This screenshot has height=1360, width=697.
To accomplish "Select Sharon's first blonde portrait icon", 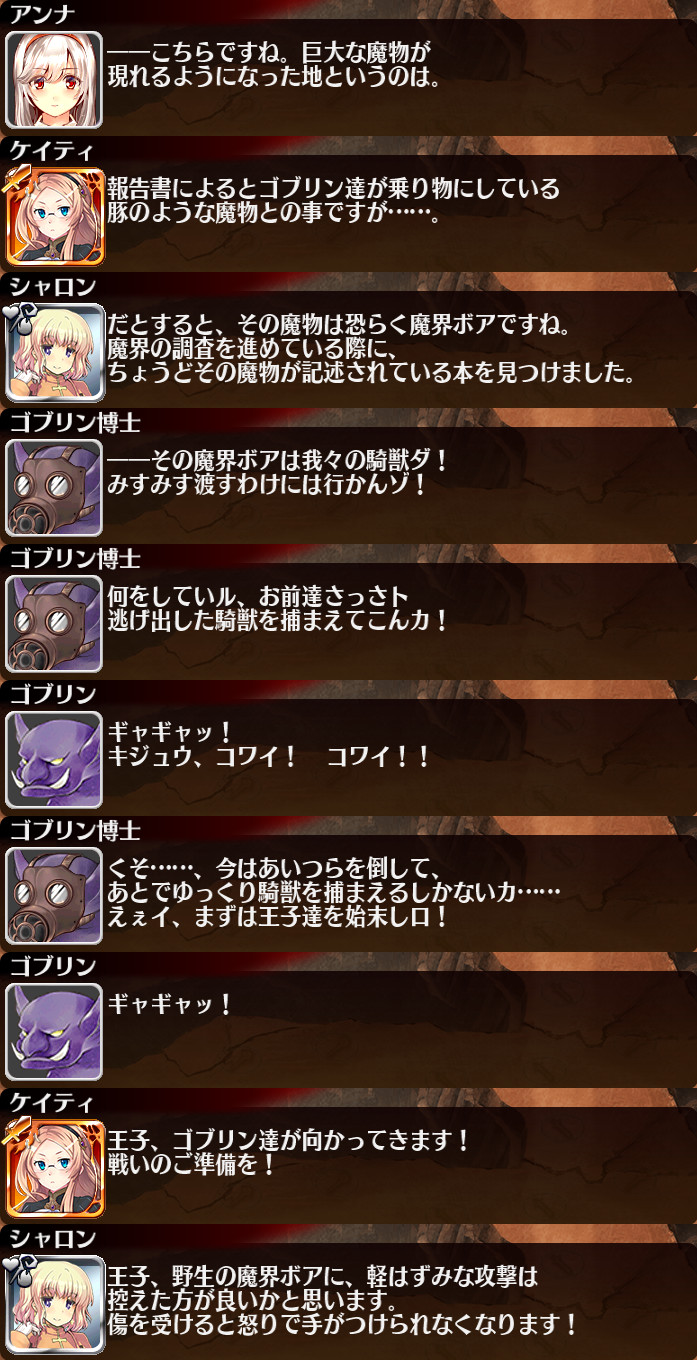I will (54, 351).
